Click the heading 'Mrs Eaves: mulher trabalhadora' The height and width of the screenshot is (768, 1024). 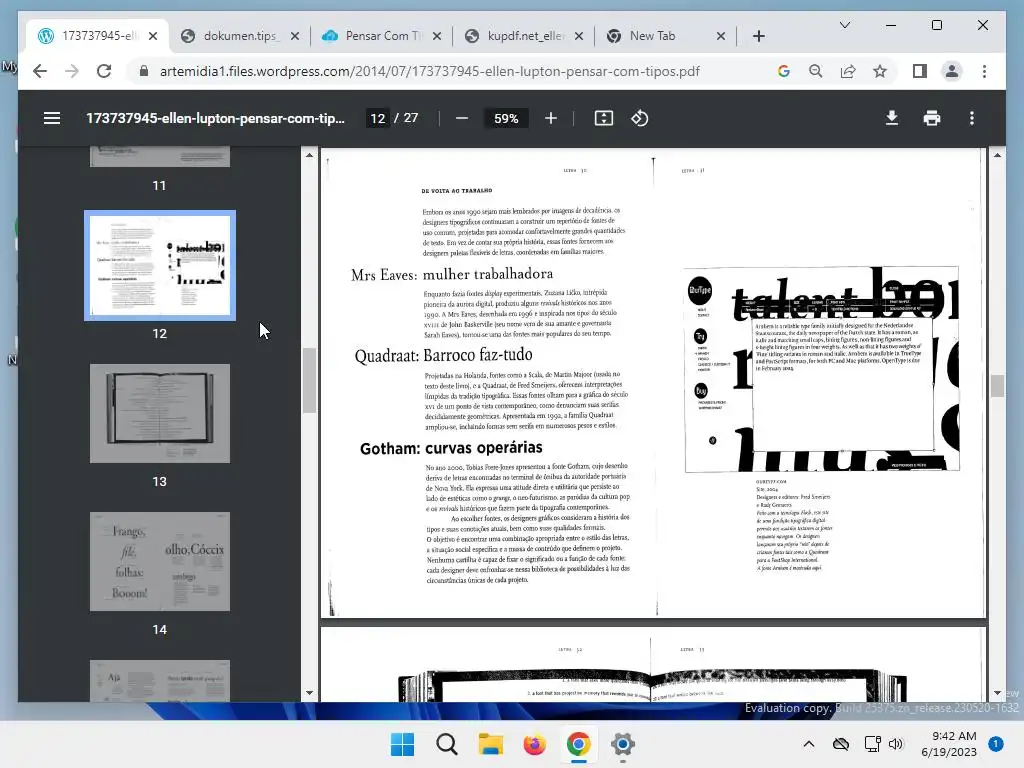(452, 274)
